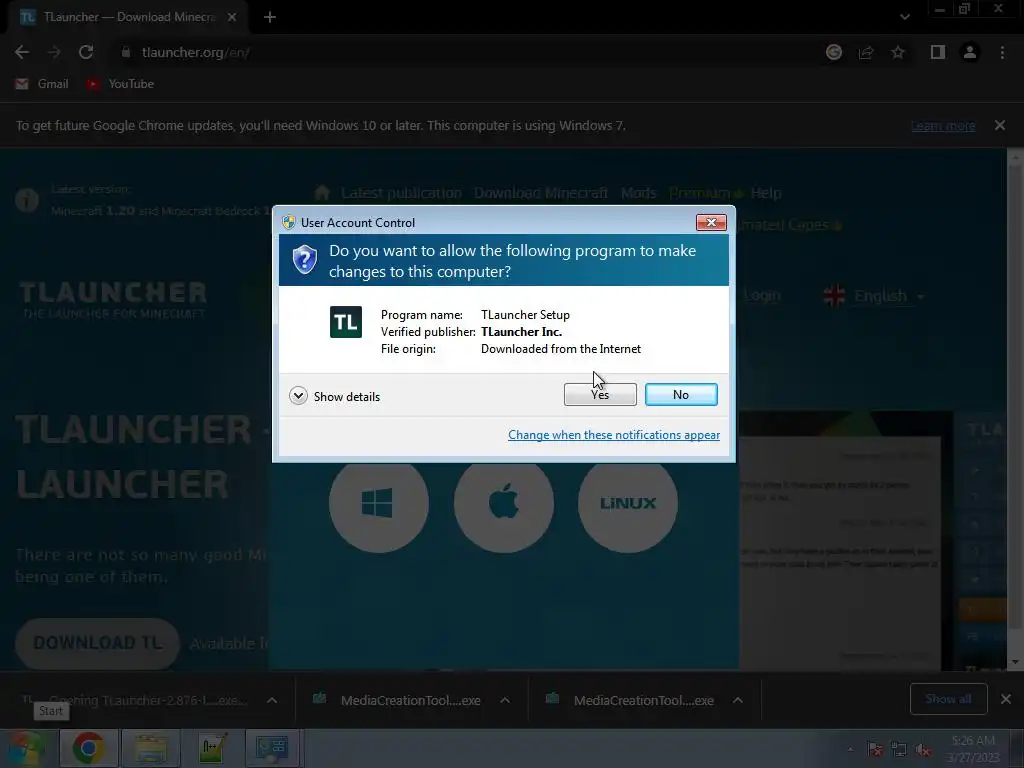Dismiss the Windows 7 update notice
The height and width of the screenshot is (768, 1024).
tap(1000, 125)
